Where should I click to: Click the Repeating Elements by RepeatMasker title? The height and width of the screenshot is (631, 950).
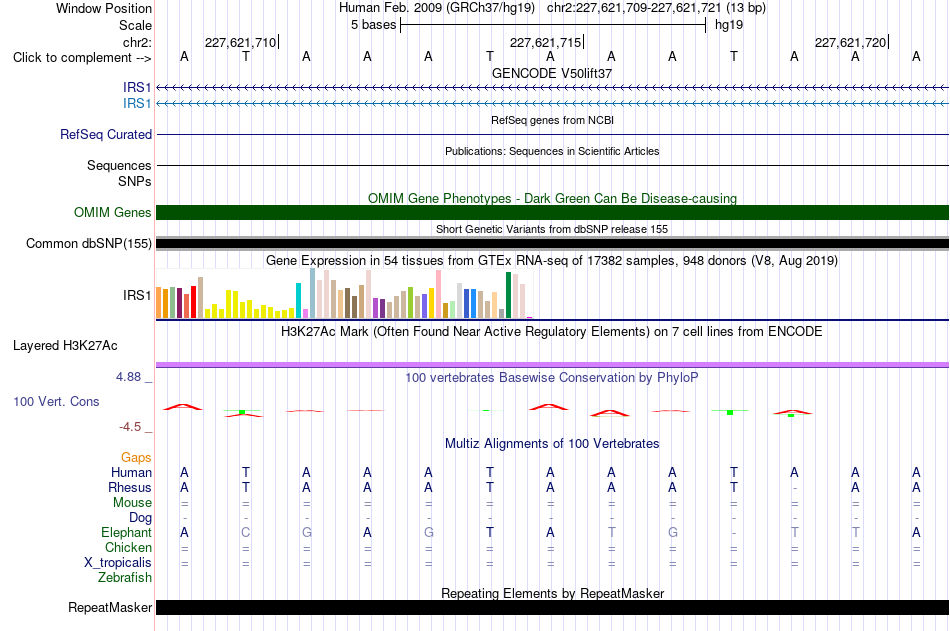click(552, 593)
